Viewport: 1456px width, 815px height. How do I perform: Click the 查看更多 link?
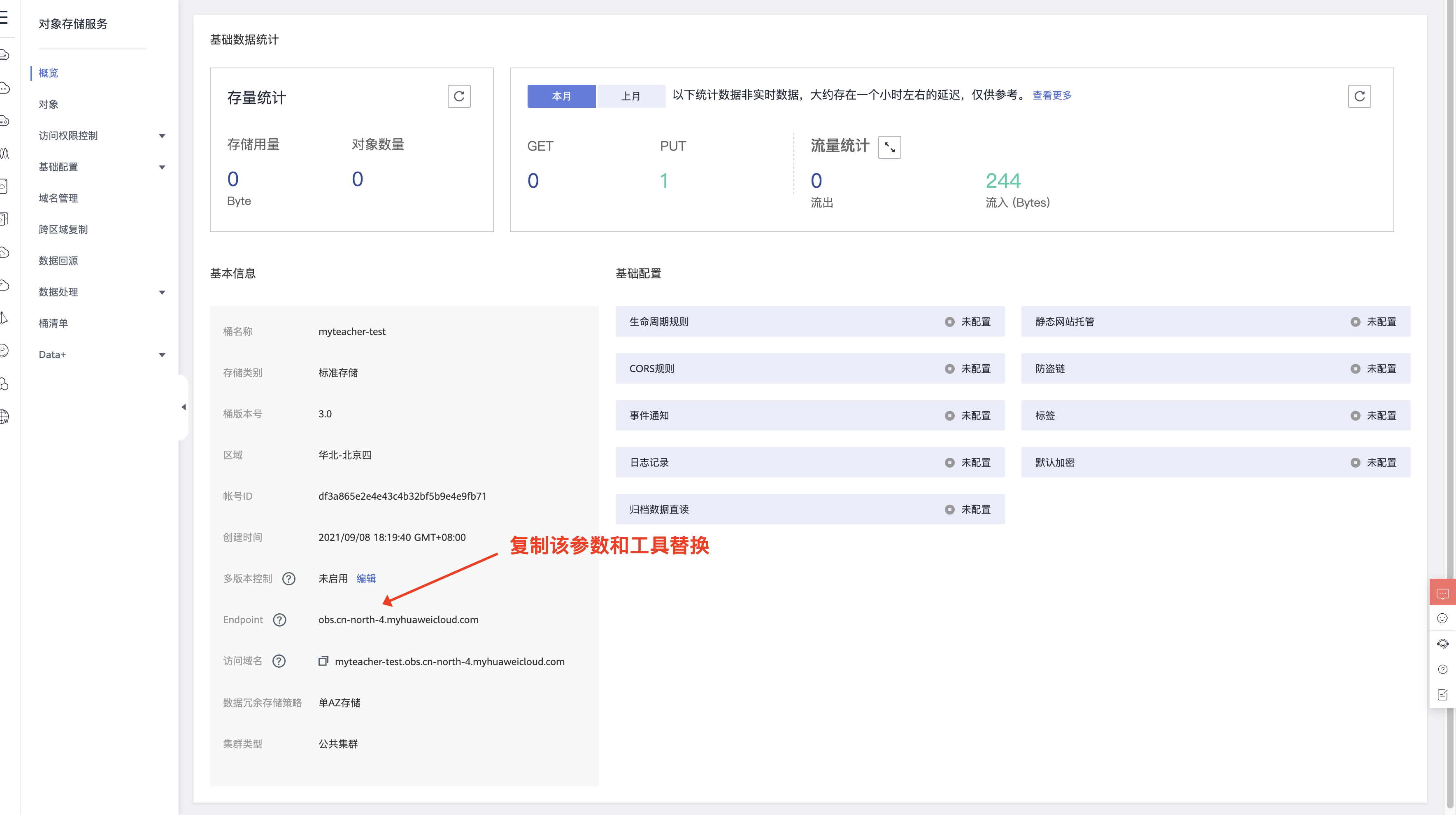click(1051, 95)
